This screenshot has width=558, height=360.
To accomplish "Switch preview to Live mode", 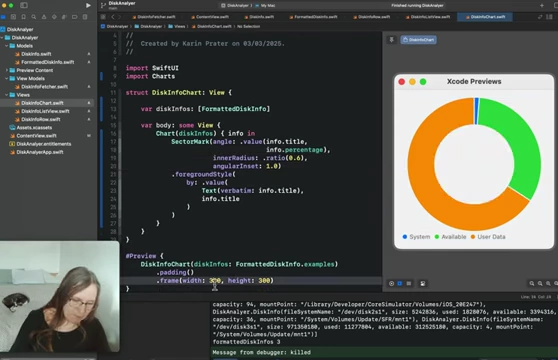I will pyautogui.click(x=391, y=284).
